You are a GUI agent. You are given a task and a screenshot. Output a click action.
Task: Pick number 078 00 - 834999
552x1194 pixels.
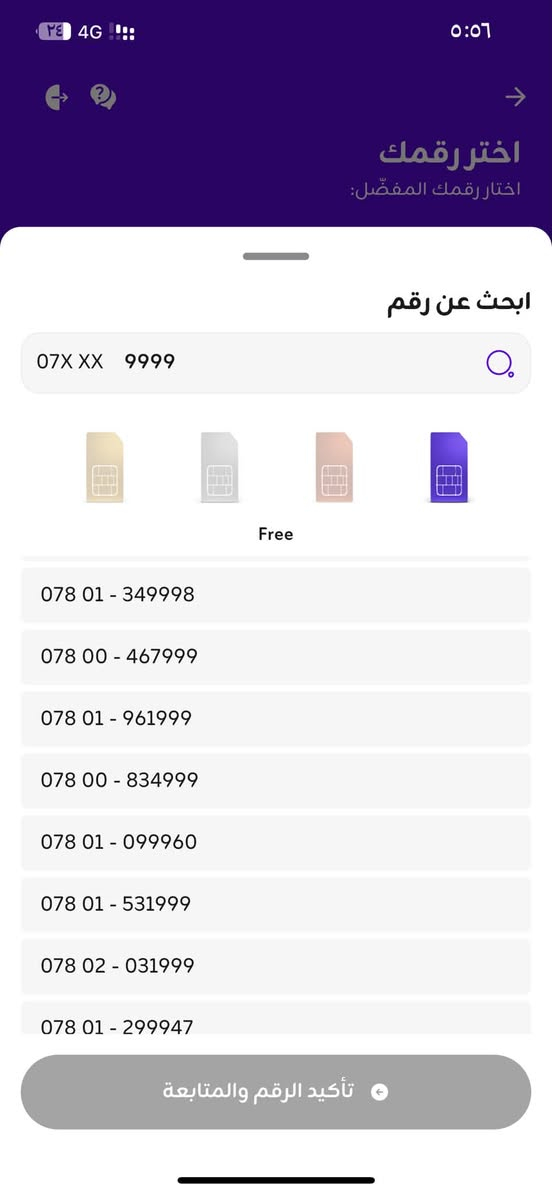[x=276, y=781]
